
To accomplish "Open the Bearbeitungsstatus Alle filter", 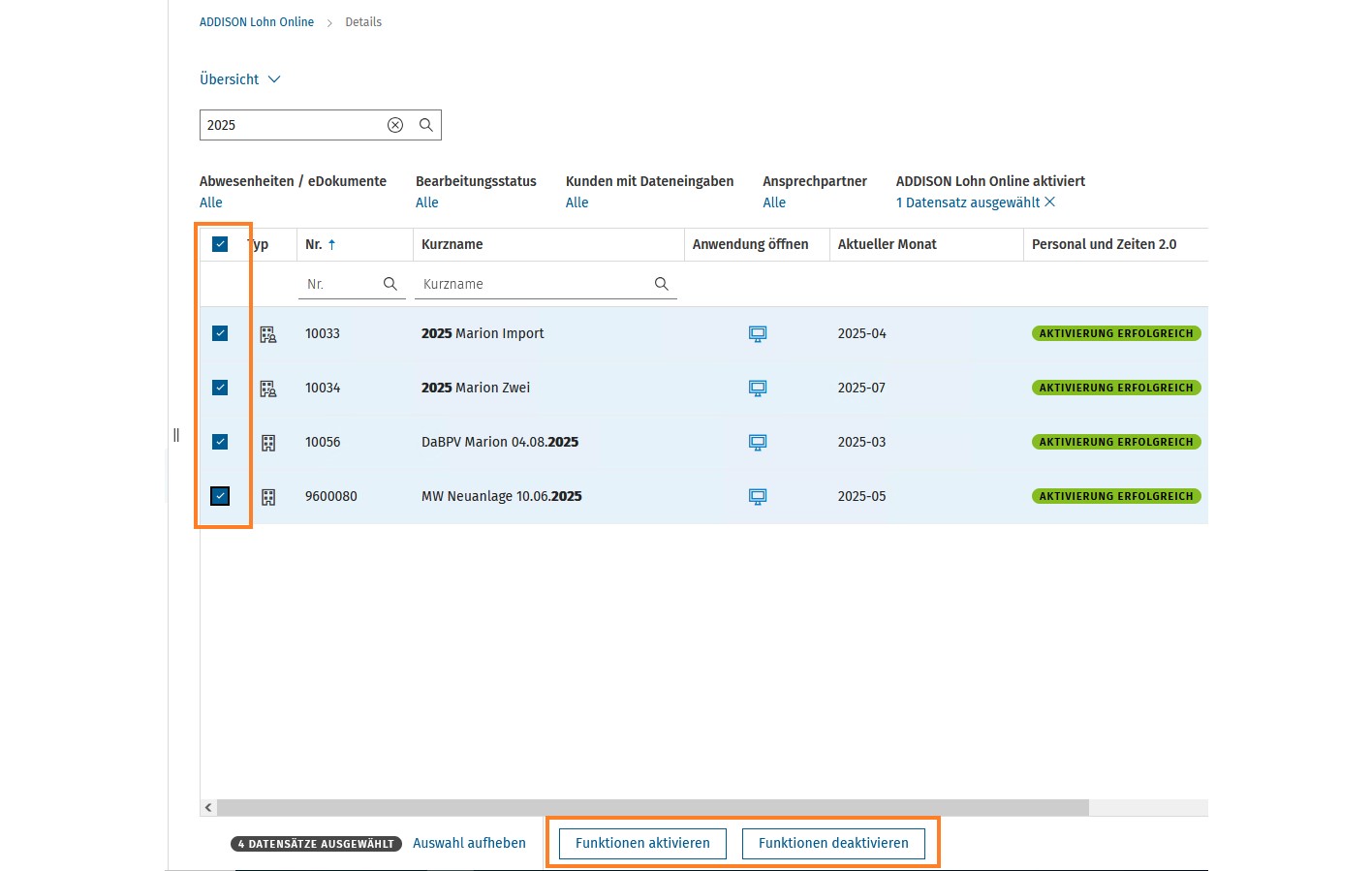I will 427,202.
